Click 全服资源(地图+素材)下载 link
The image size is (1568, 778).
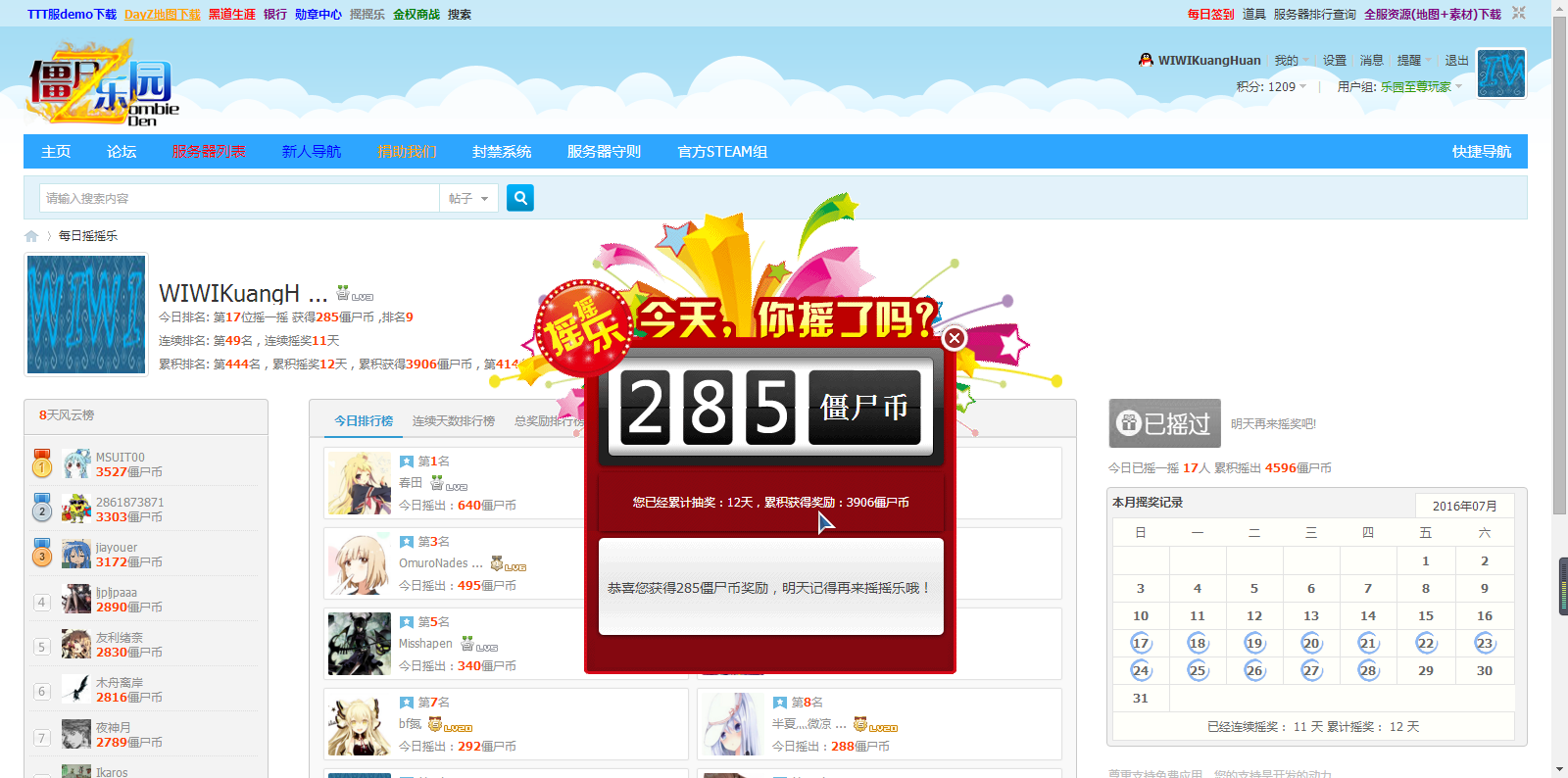point(1433,15)
